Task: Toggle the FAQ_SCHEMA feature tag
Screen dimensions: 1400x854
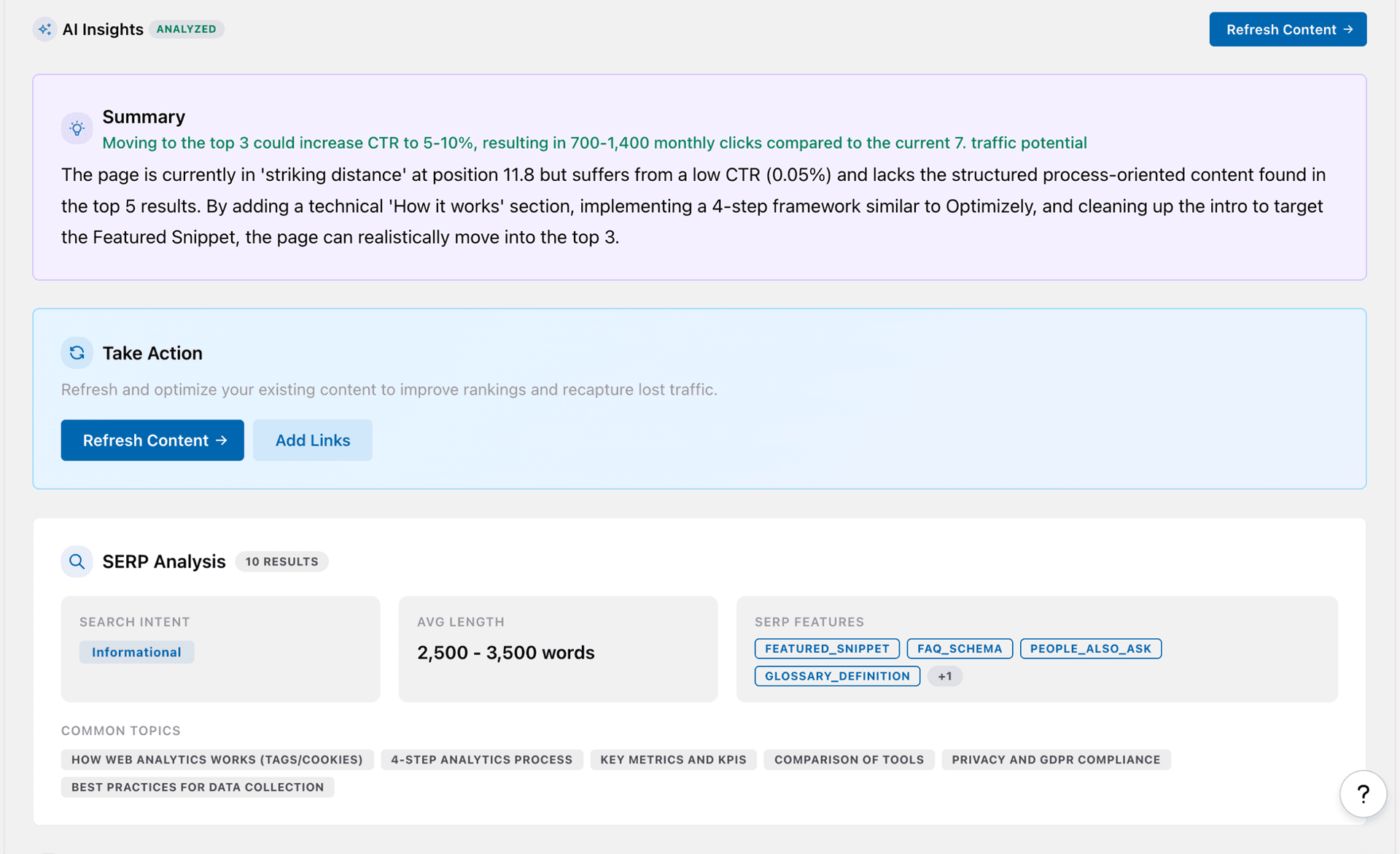Action: [x=959, y=648]
